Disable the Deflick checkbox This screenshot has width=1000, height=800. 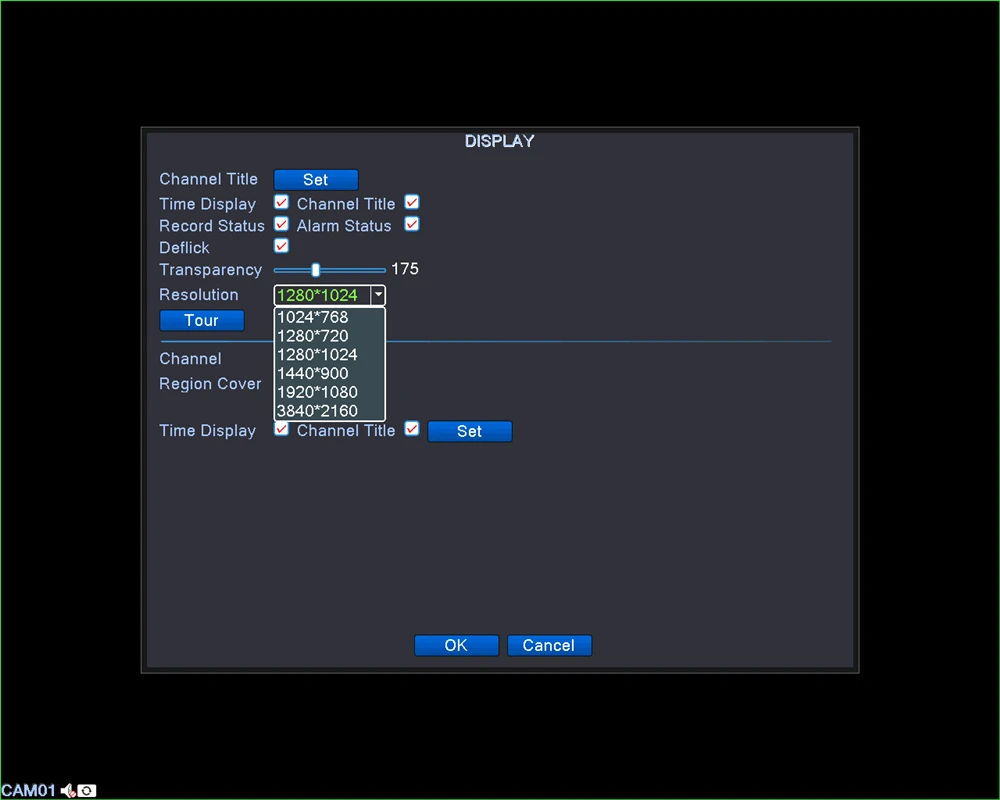click(281, 246)
